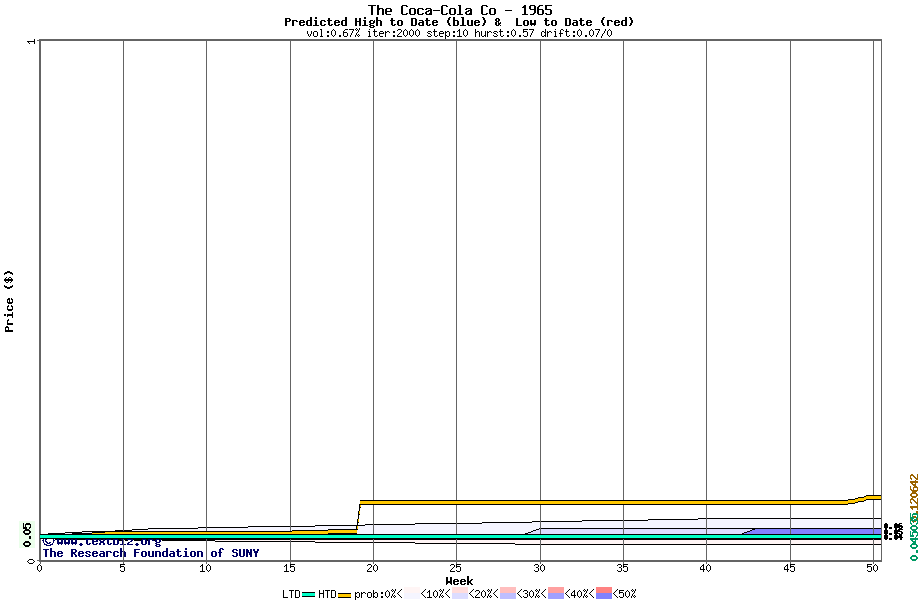Image resolution: width=920 pixels, height=600 pixels.
Task: Click the x-axis tick label '10'
Action: point(205,568)
